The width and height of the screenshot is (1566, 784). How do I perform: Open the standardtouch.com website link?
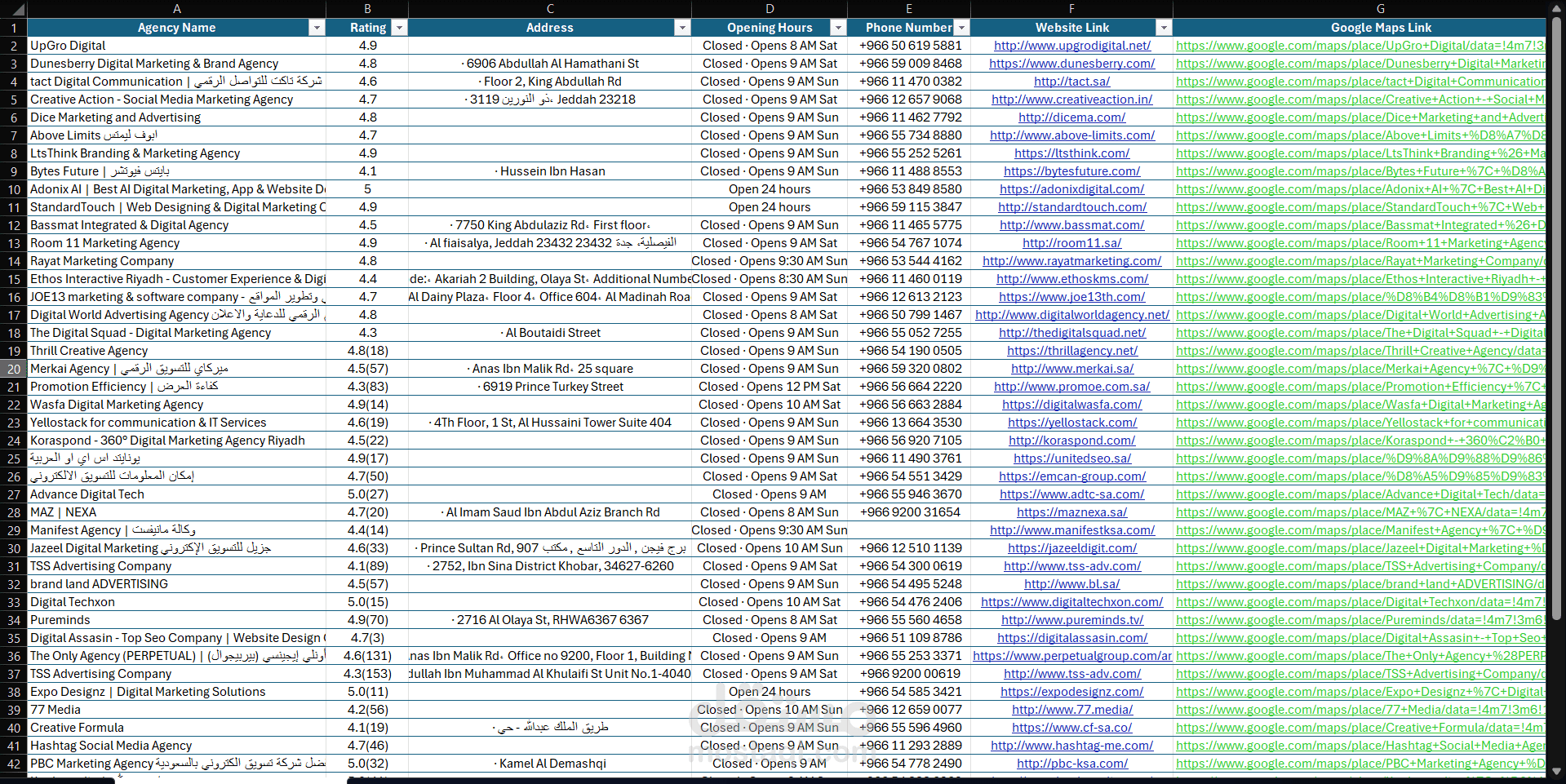pos(1072,207)
